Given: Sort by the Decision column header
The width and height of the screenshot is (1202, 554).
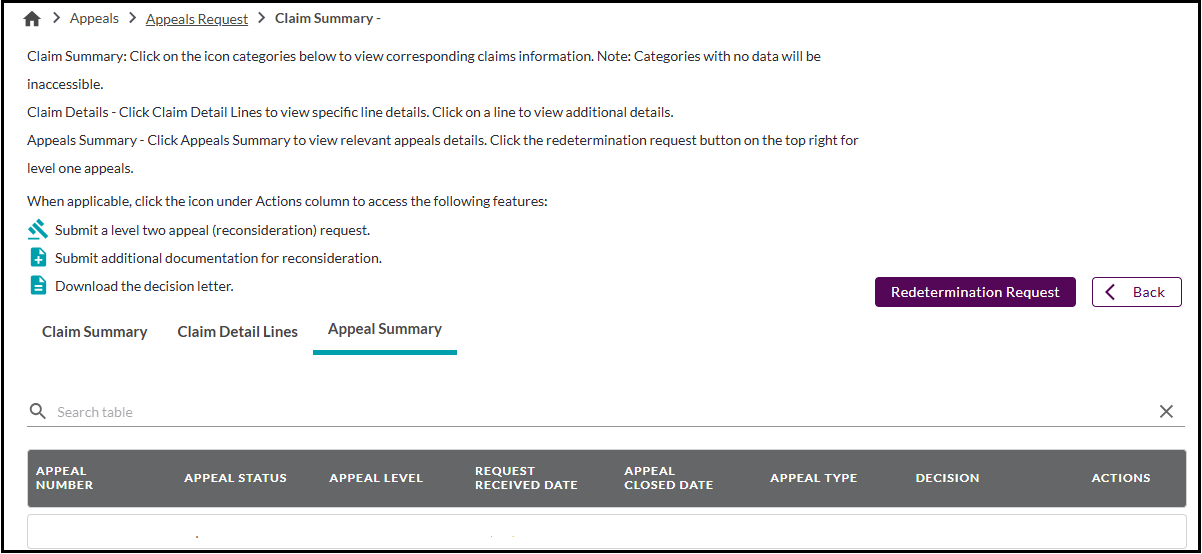Looking at the screenshot, I should tap(947, 478).
